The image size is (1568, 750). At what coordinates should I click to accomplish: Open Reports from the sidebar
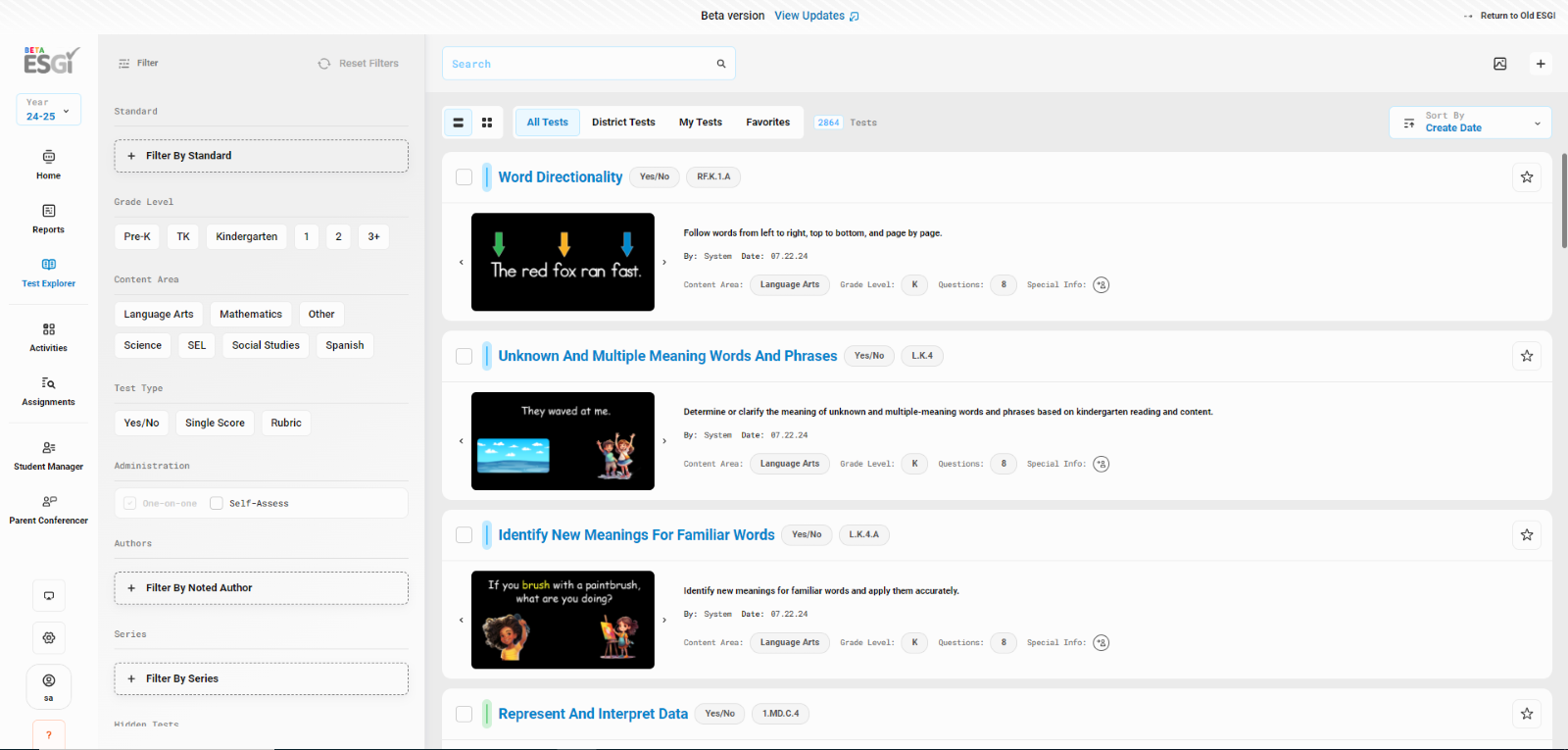(48, 219)
